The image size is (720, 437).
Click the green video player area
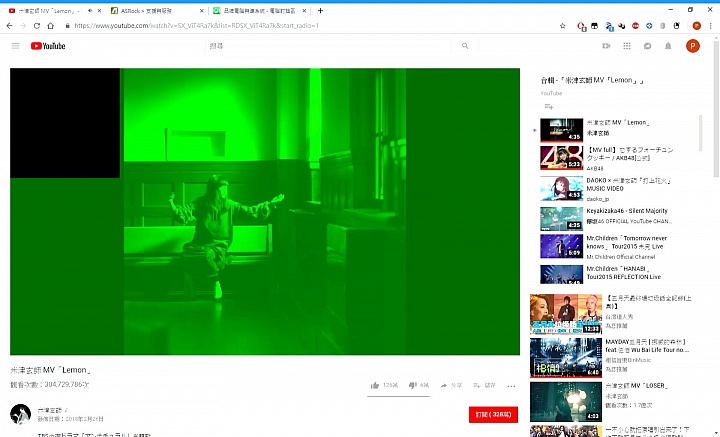point(265,212)
